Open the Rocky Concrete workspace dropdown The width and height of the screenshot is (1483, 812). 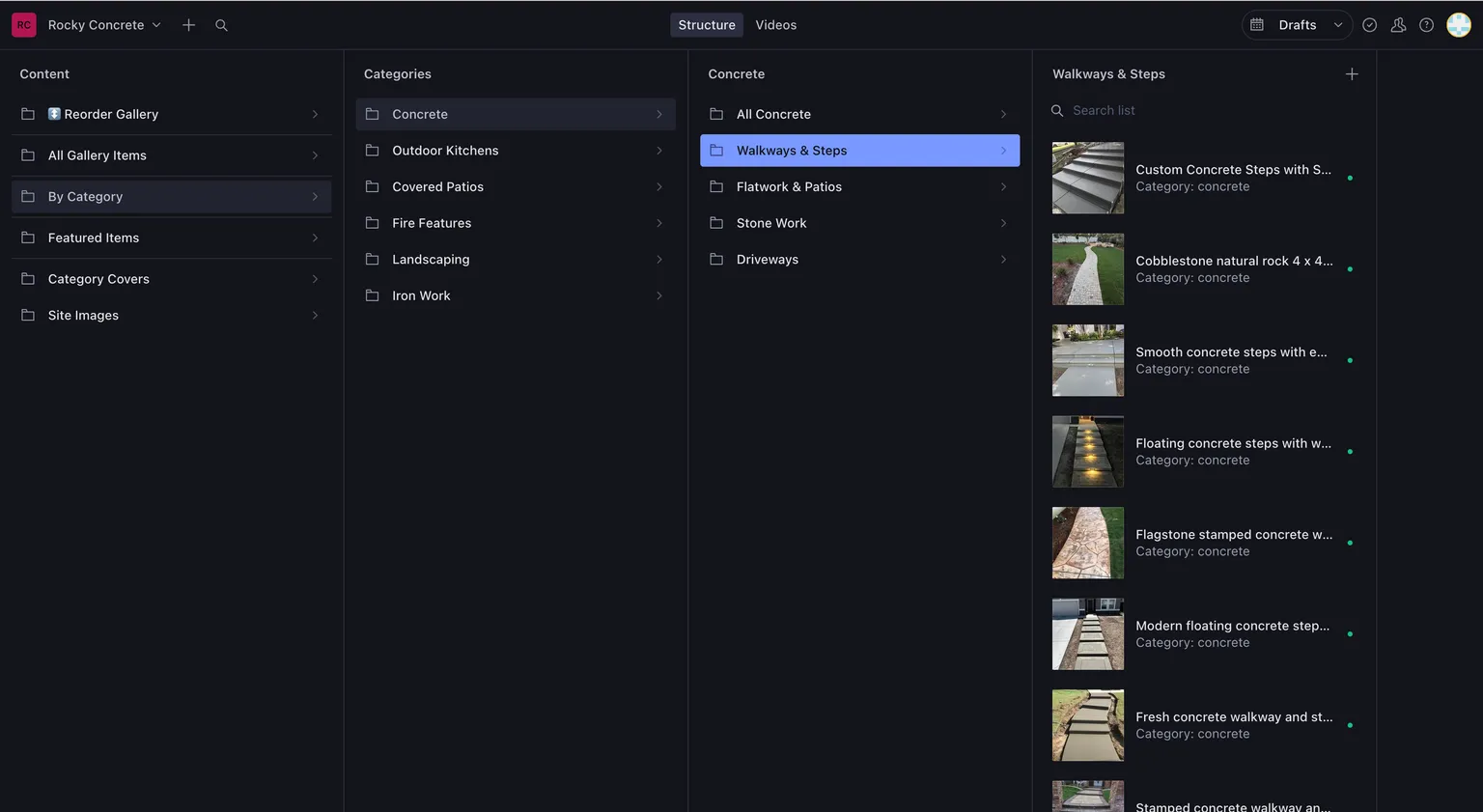click(104, 25)
